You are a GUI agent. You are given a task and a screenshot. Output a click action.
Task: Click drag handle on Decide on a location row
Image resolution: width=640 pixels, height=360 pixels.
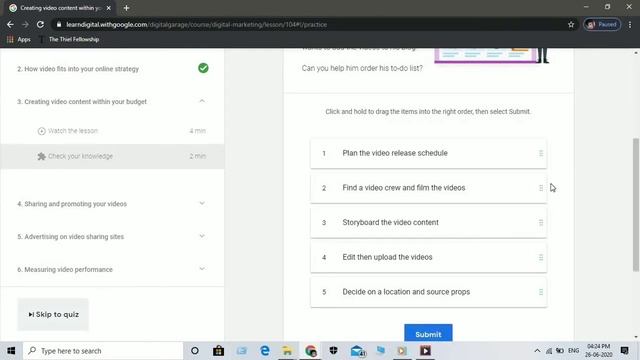coord(541,292)
